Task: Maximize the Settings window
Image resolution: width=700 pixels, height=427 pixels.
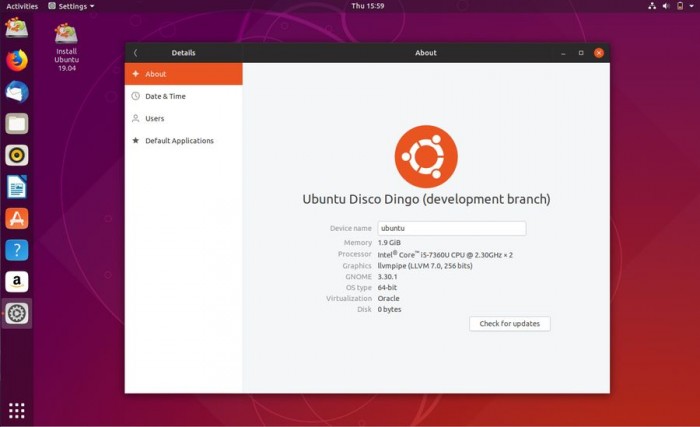Action: pos(581,53)
